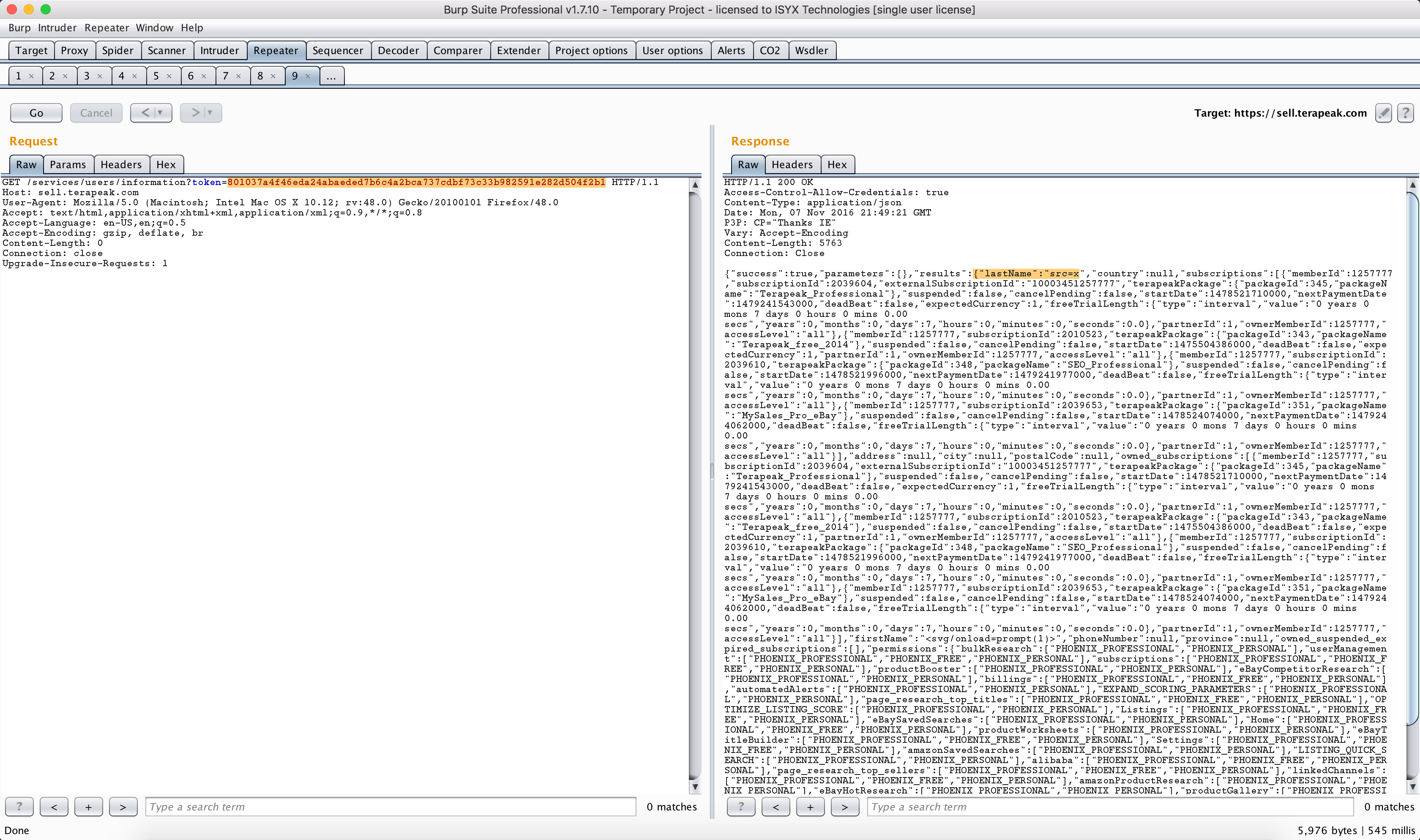
Task: Open the help icon next to target
Action: 1405,113
